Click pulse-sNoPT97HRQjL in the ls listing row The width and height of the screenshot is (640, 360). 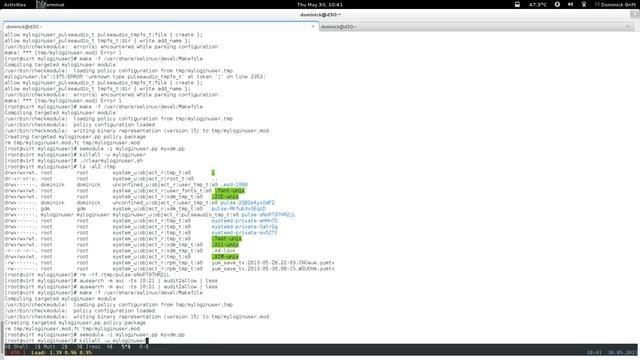(268, 215)
